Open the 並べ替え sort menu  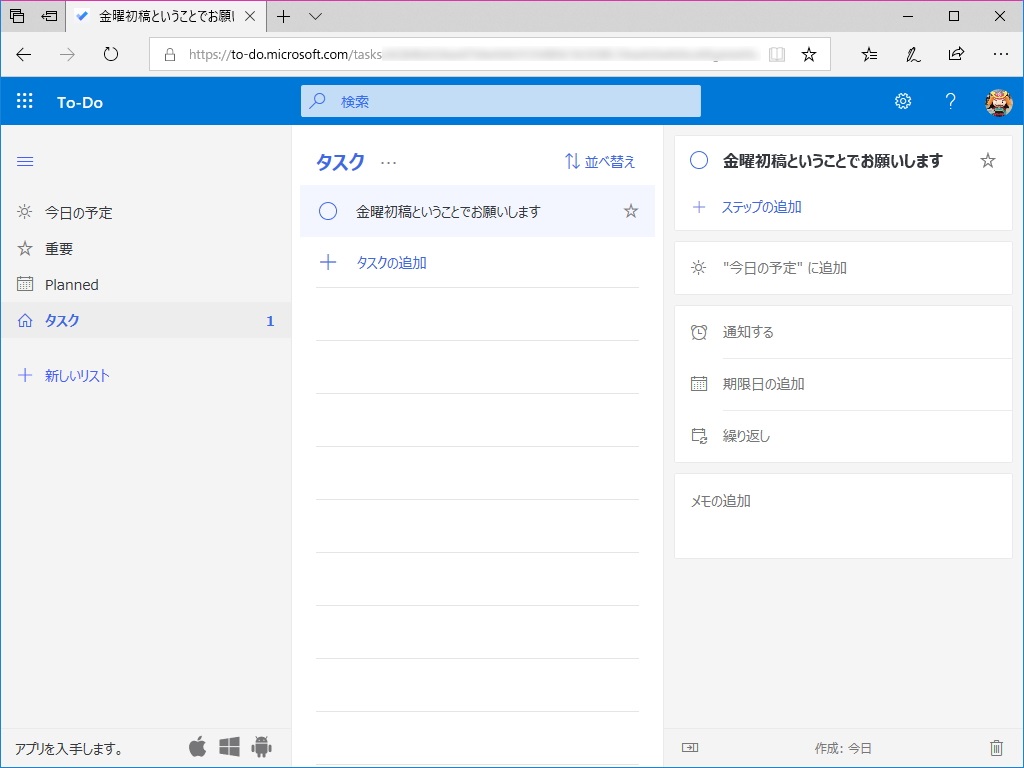598,161
